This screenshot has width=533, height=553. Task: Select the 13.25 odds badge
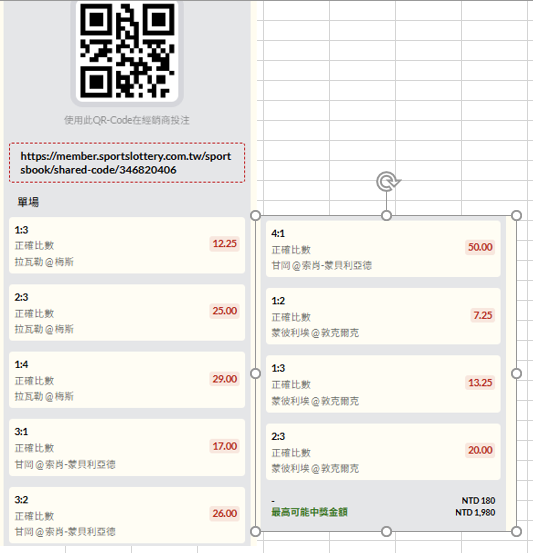coord(480,383)
